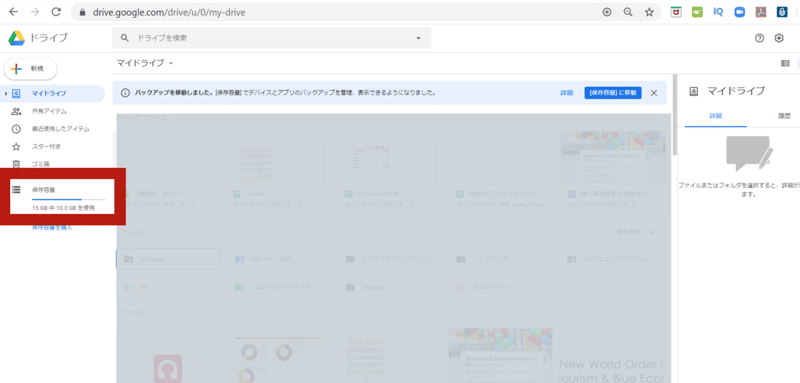Open the Adobe Acrobat extension icon
Screen dimensions: 800x383
[x=761, y=12]
